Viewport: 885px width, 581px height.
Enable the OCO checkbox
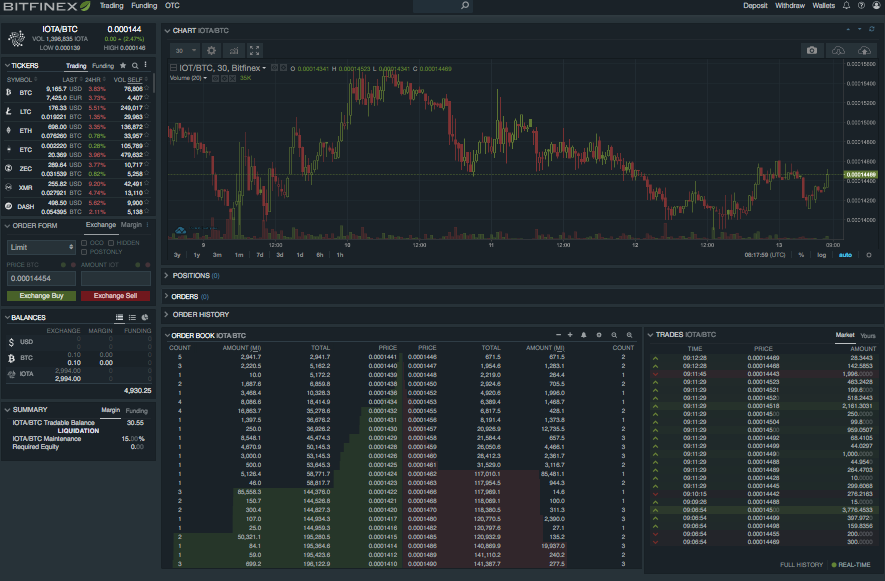(x=84, y=243)
